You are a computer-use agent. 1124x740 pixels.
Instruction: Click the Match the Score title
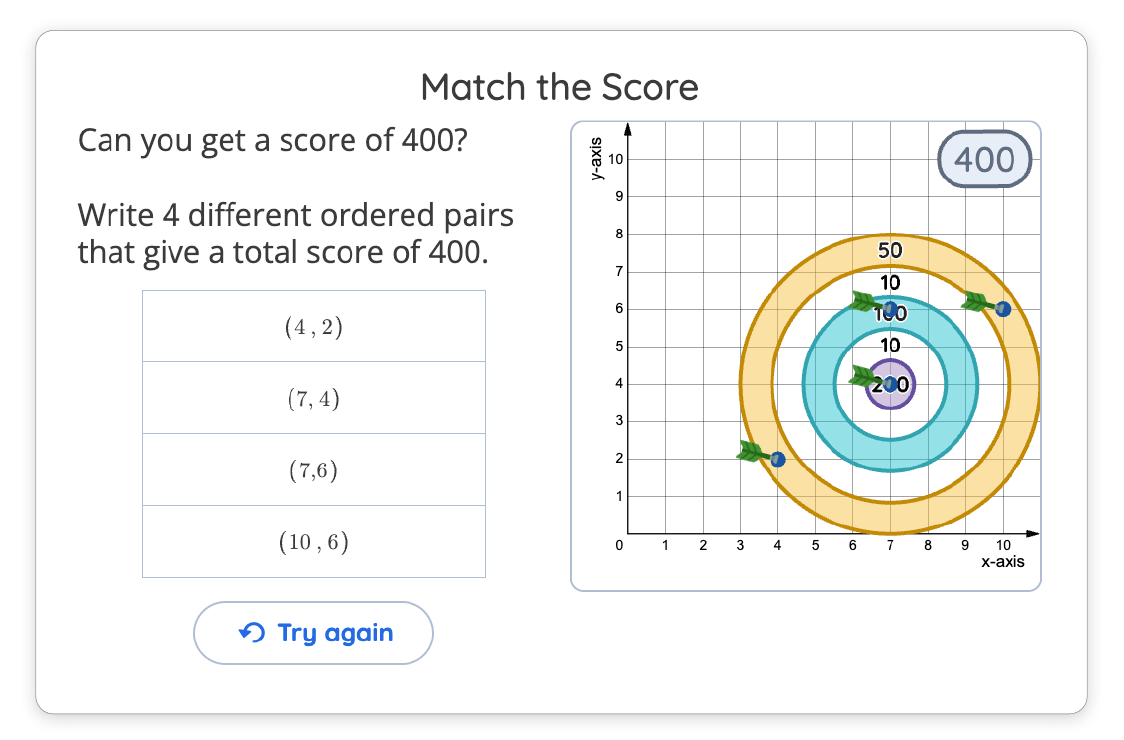click(559, 87)
